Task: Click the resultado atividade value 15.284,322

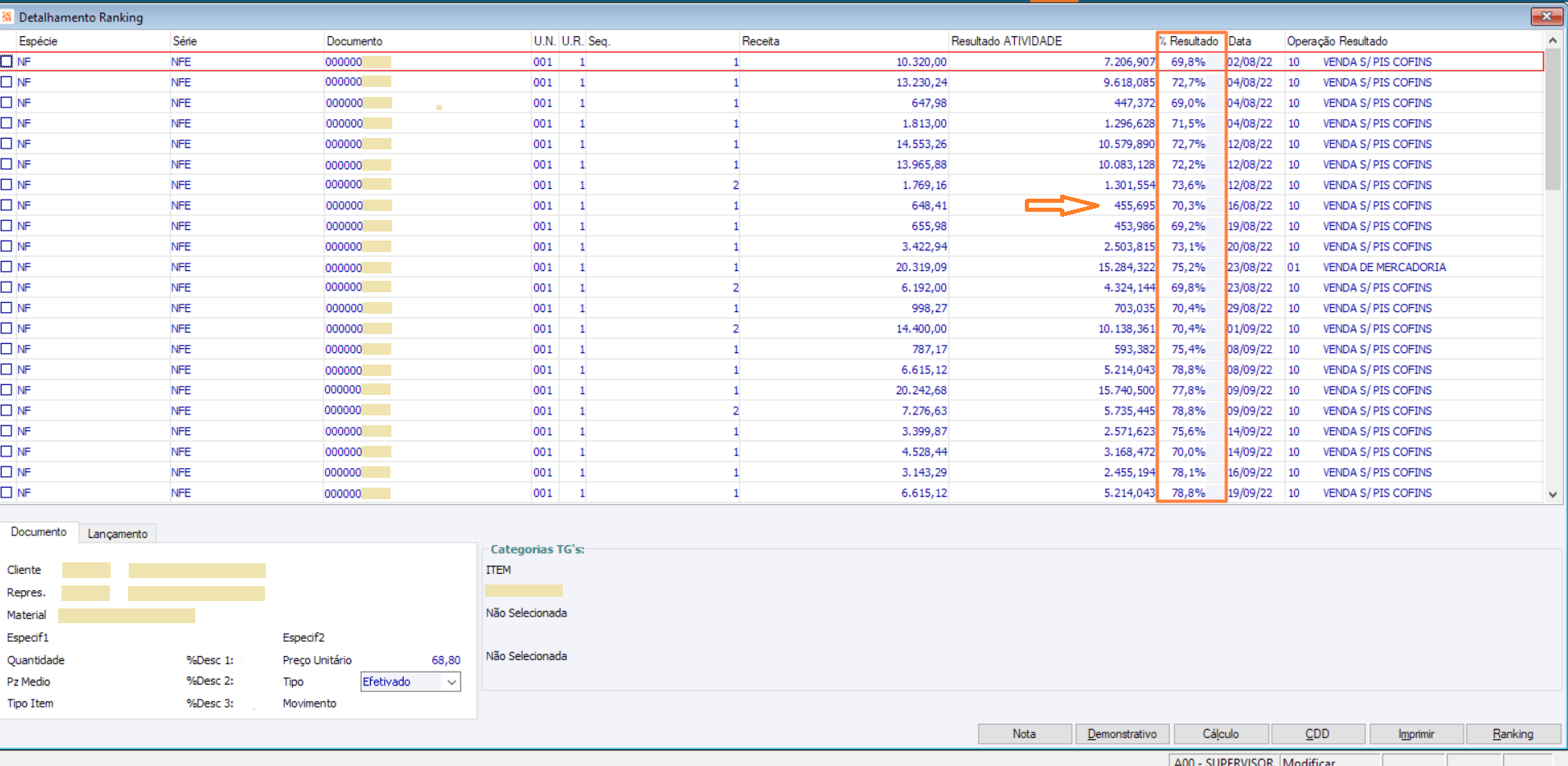Action: (x=1127, y=267)
